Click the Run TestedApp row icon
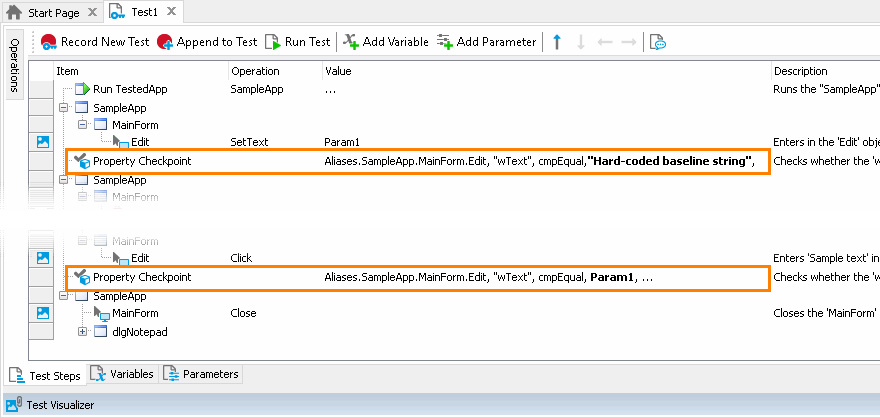This screenshot has height=418, width=880. (x=82, y=89)
